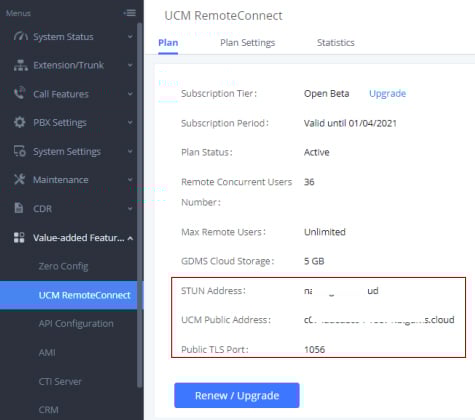The width and height of the screenshot is (475, 420).
Task: Click the System Settings monitor icon
Action: coord(20,151)
